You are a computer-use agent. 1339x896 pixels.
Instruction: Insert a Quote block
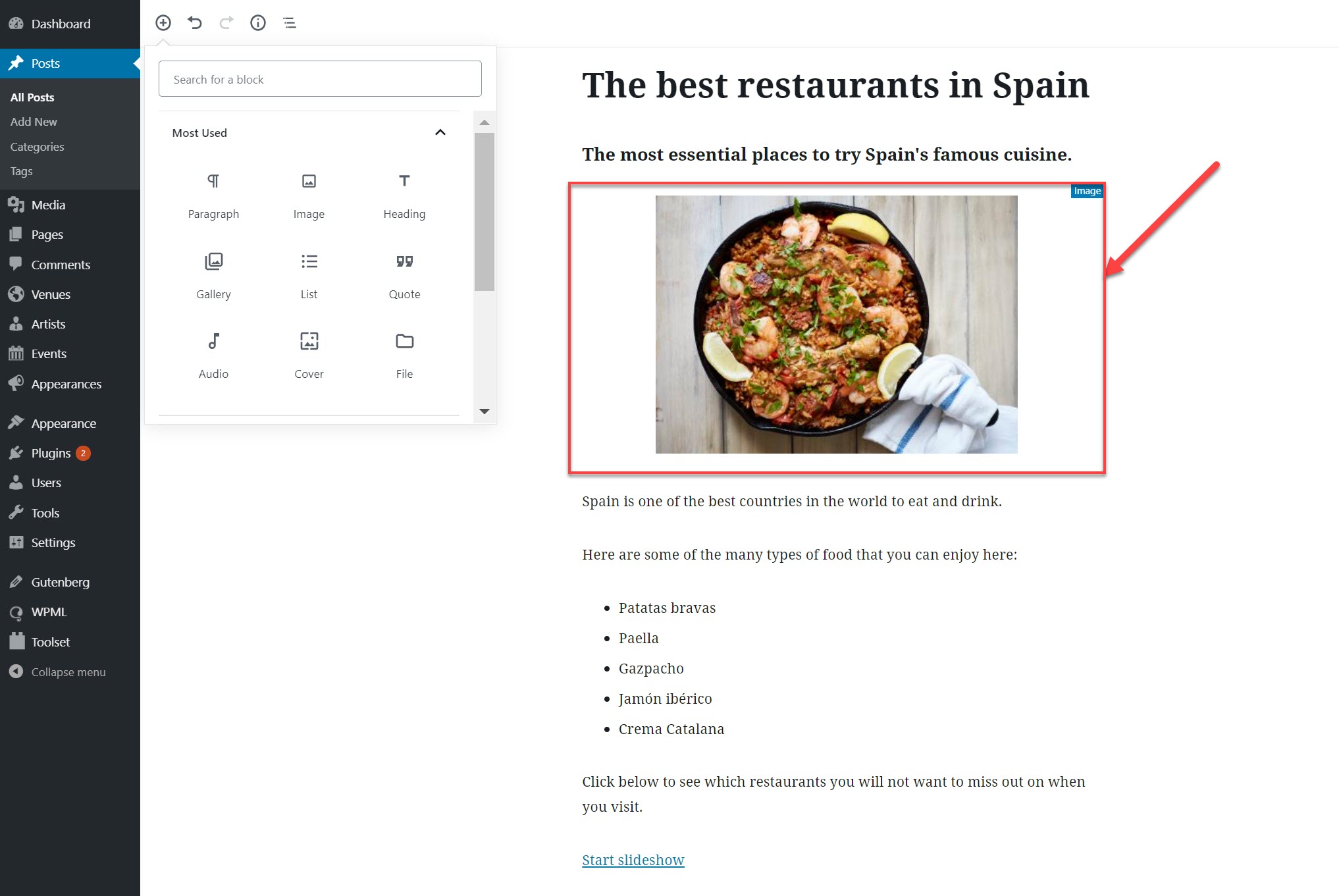pyautogui.click(x=404, y=277)
